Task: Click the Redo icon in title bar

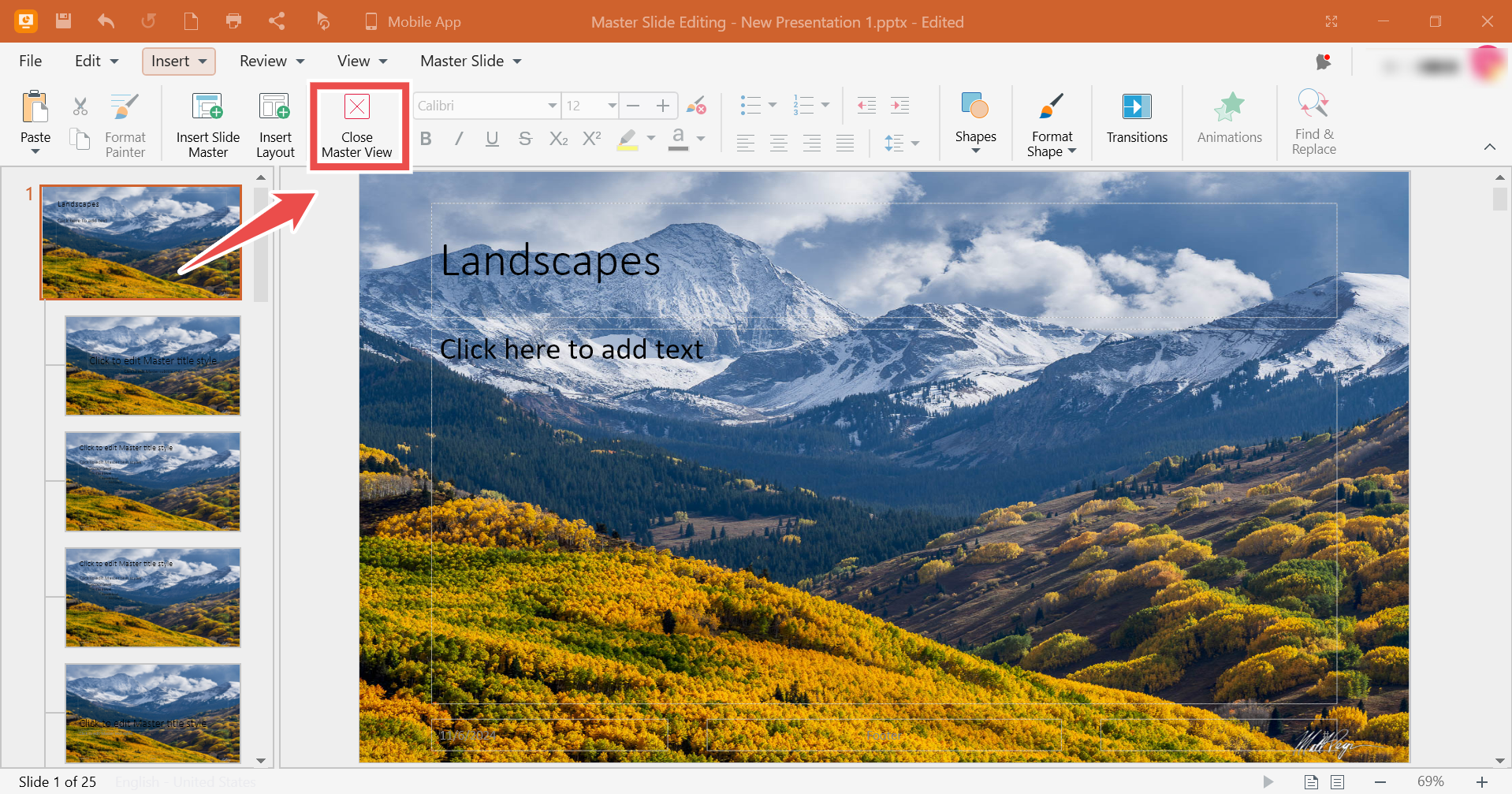Action: 148,21
